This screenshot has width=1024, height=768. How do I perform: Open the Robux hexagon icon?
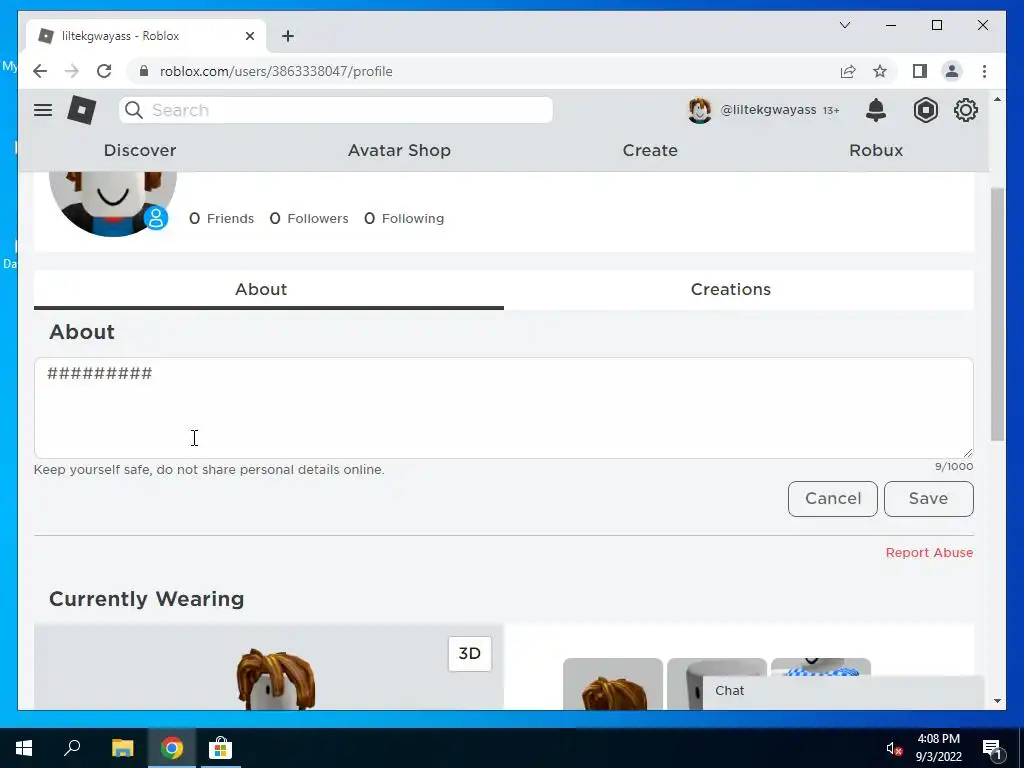(925, 110)
